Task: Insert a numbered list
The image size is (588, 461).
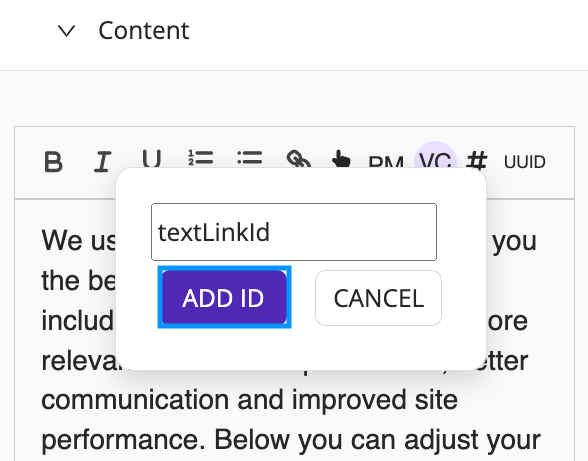Action: coord(201,158)
